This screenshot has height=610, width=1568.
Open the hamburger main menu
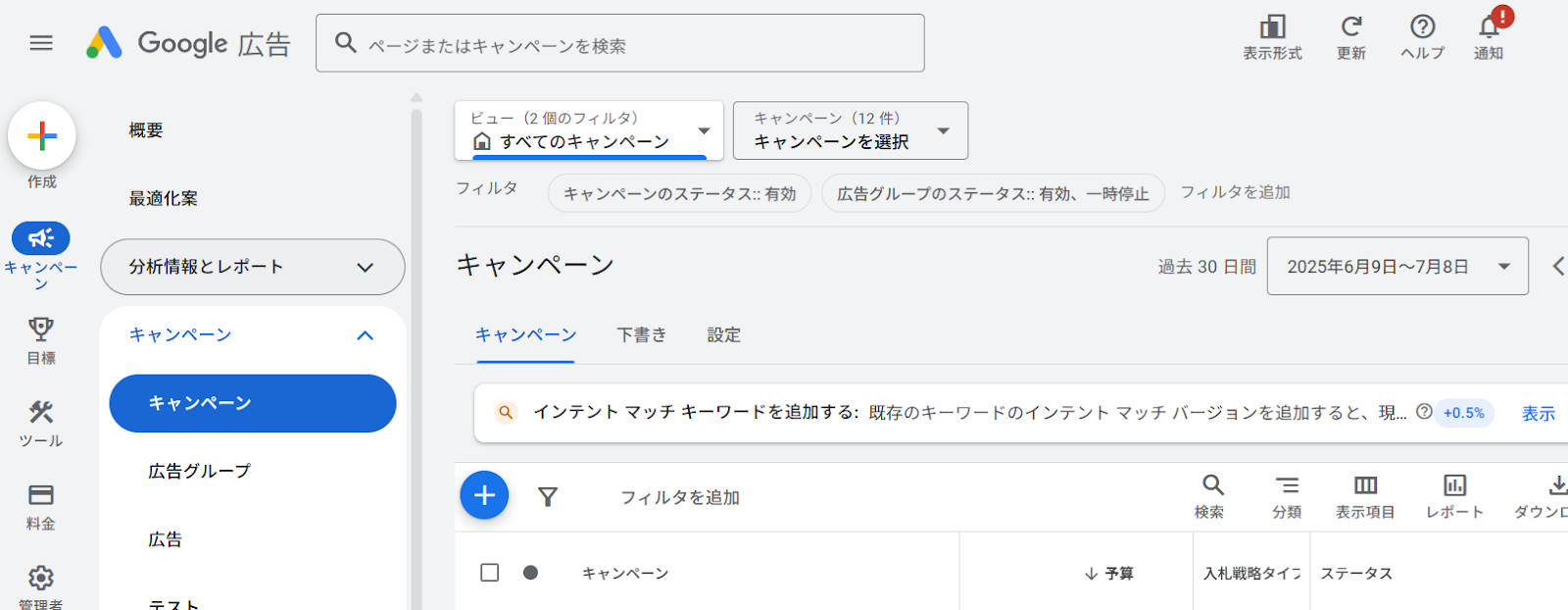(x=41, y=43)
